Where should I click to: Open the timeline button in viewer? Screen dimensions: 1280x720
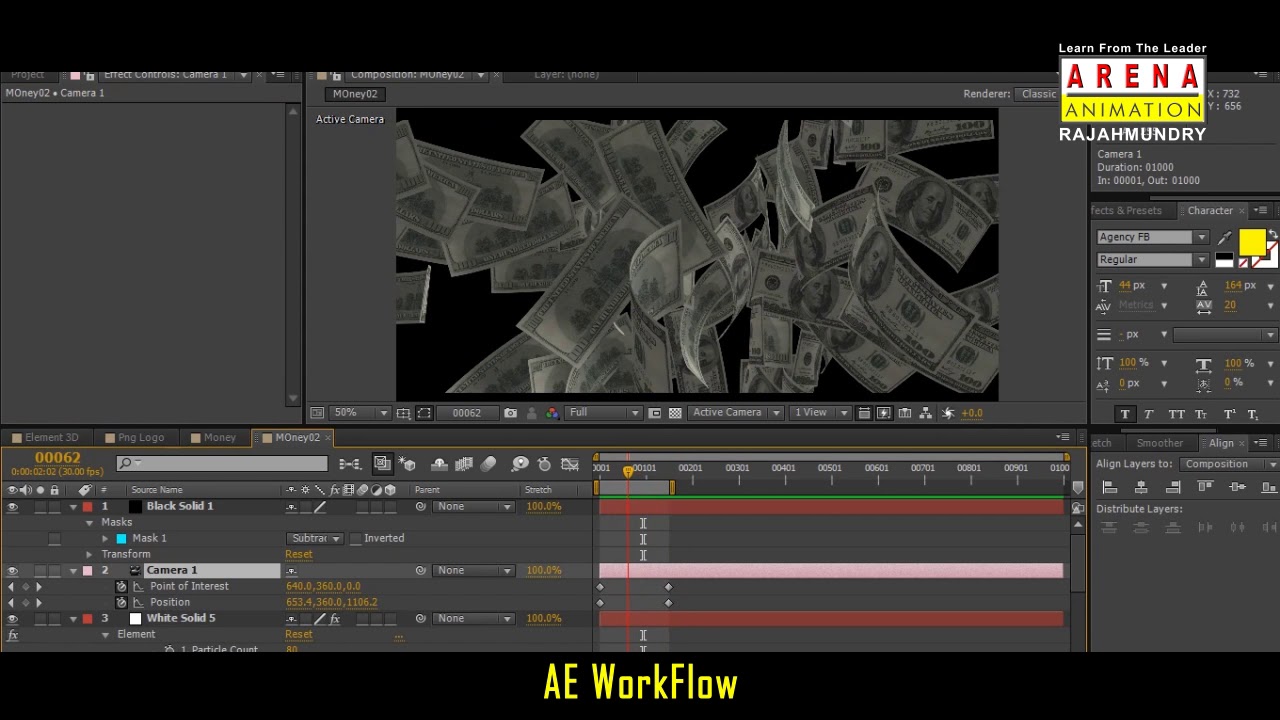[905, 413]
